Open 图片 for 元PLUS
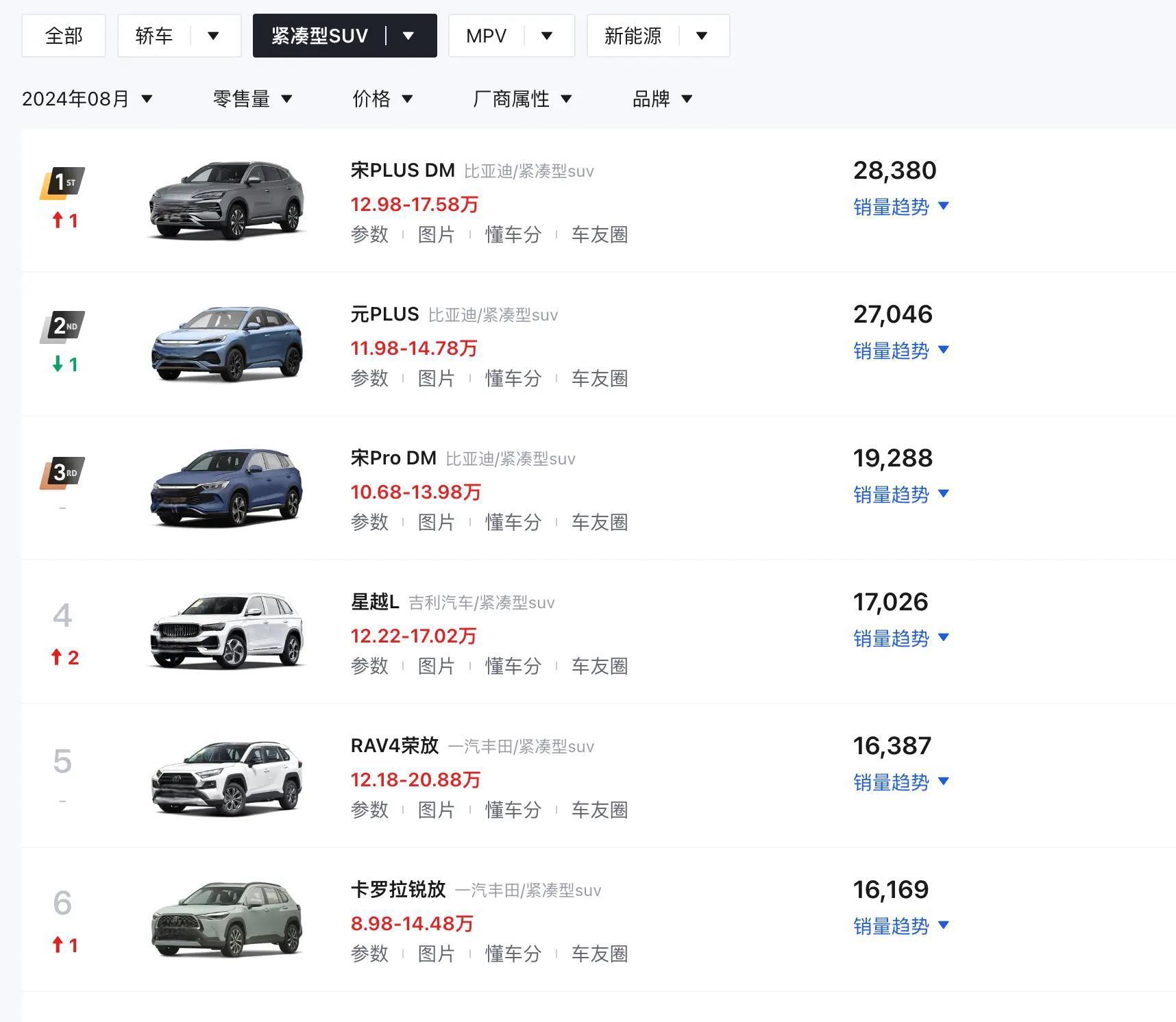 [437, 378]
